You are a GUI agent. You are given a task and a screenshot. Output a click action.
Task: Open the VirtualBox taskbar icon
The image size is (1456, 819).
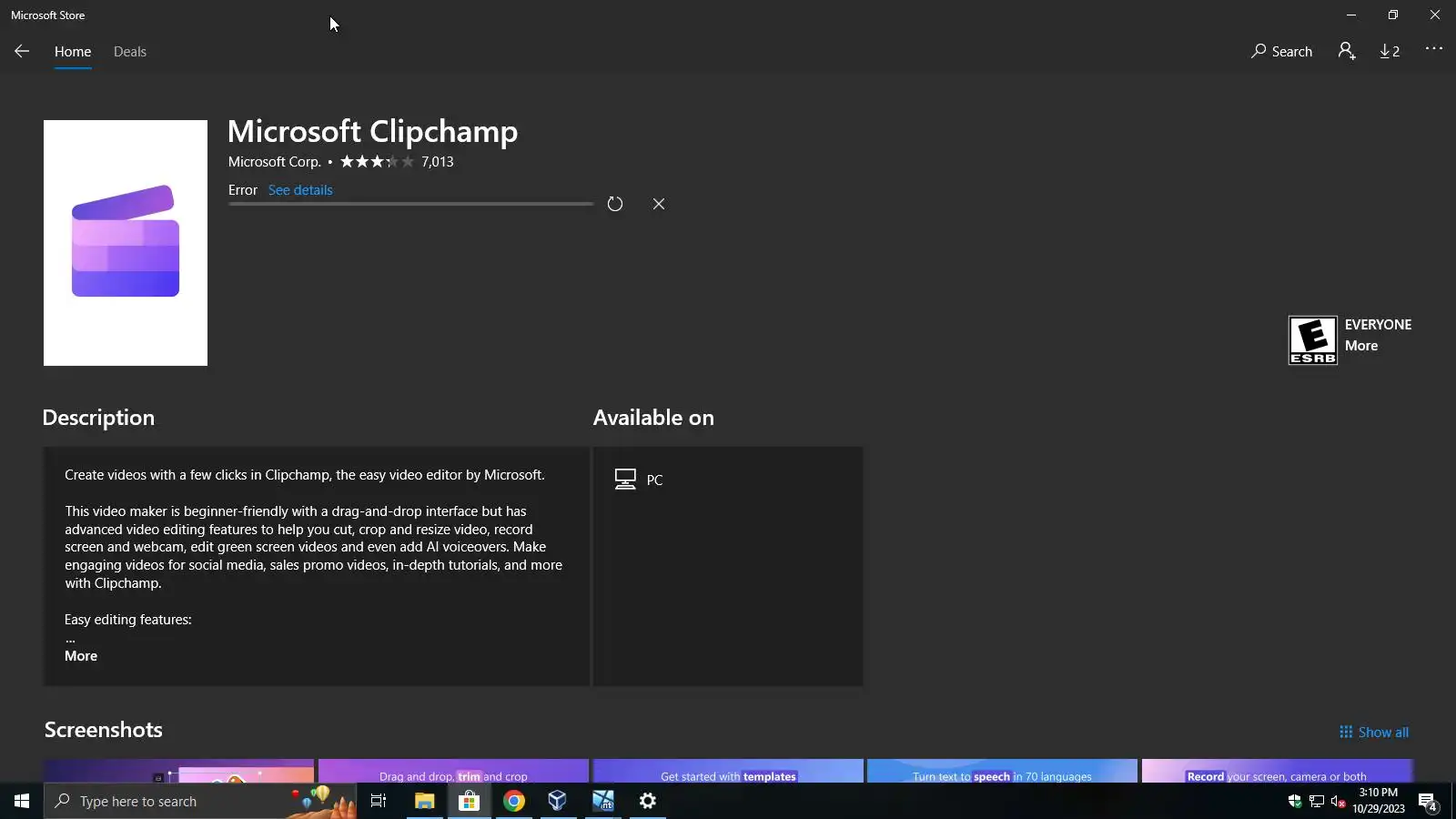[x=558, y=801]
